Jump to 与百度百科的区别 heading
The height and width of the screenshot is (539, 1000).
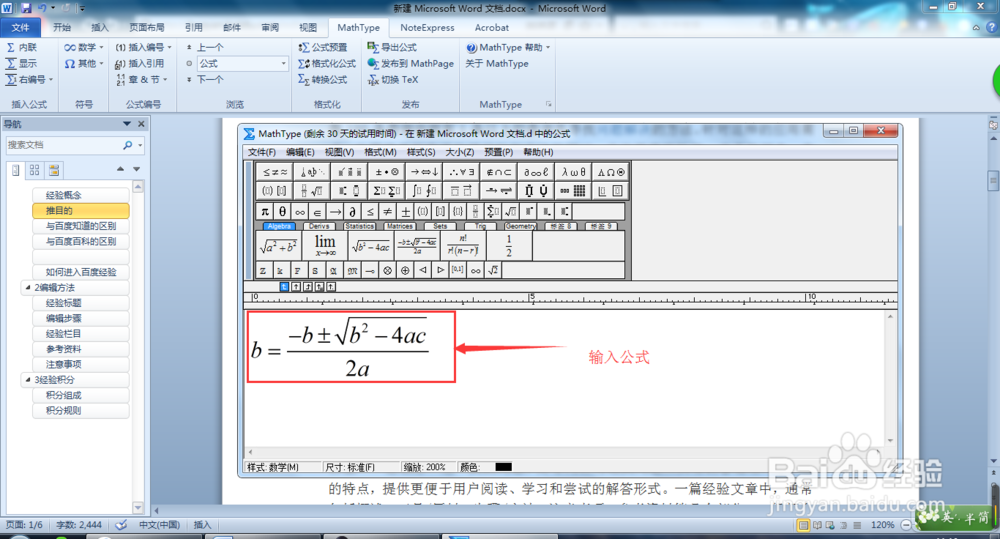point(81,241)
